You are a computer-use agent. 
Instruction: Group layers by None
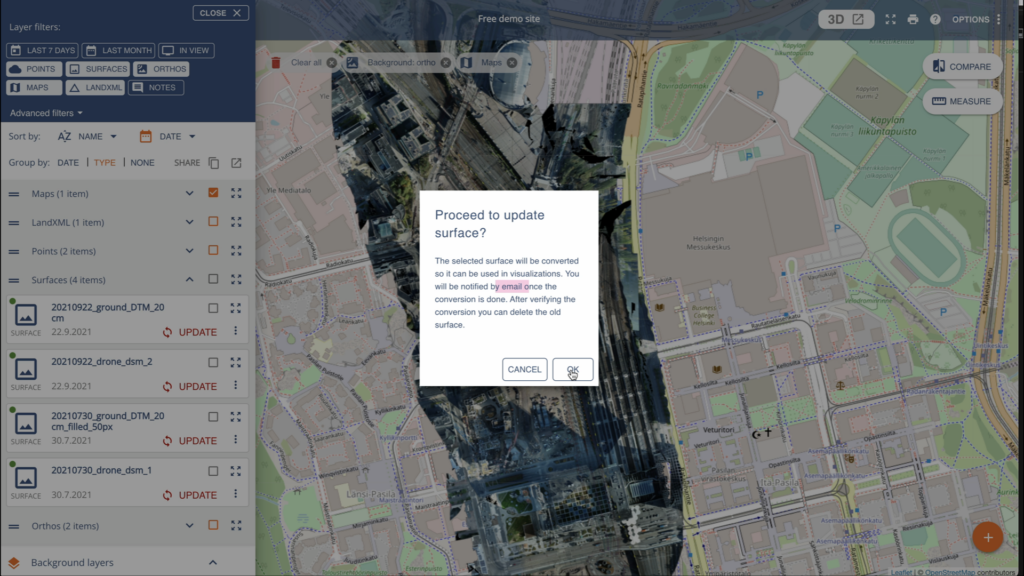coord(142,163)
